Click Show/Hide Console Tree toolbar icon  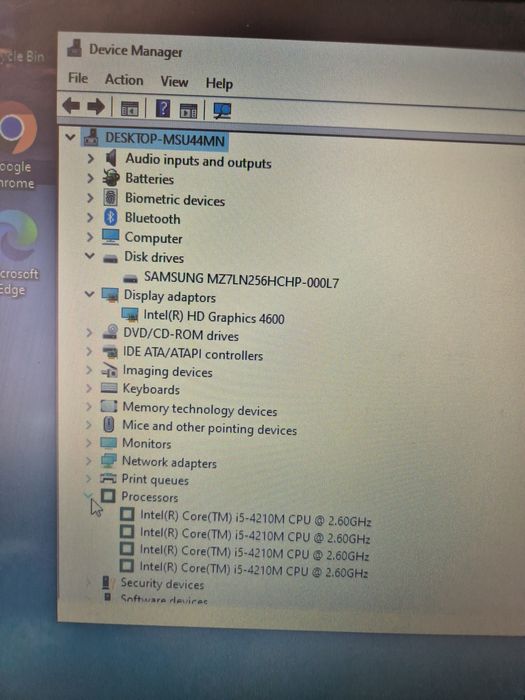(129, 108)
